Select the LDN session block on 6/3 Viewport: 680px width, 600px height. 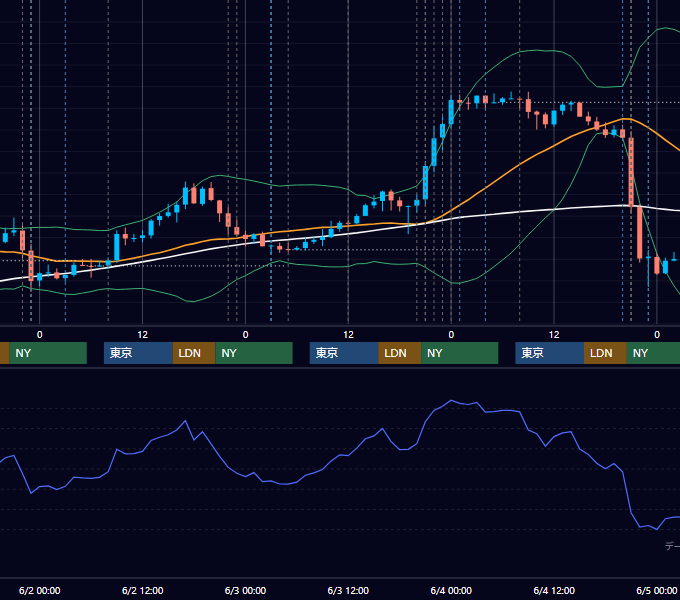399,353
